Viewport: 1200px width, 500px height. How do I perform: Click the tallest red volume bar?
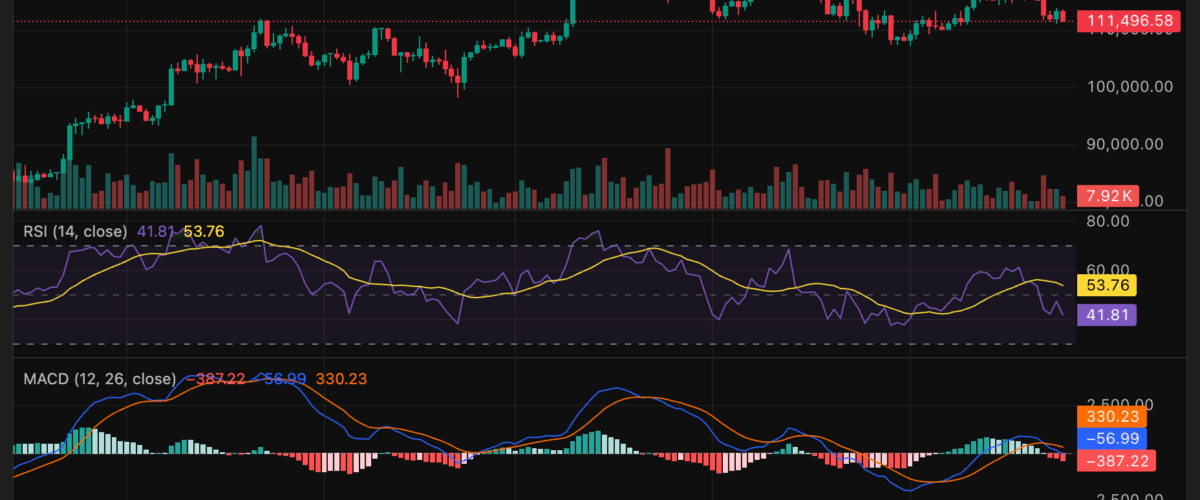coord(667,177)
